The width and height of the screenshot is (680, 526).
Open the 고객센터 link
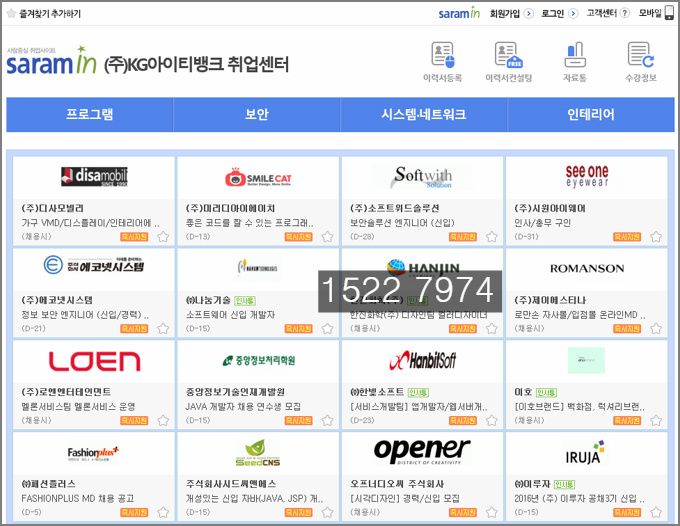(602, 13)
